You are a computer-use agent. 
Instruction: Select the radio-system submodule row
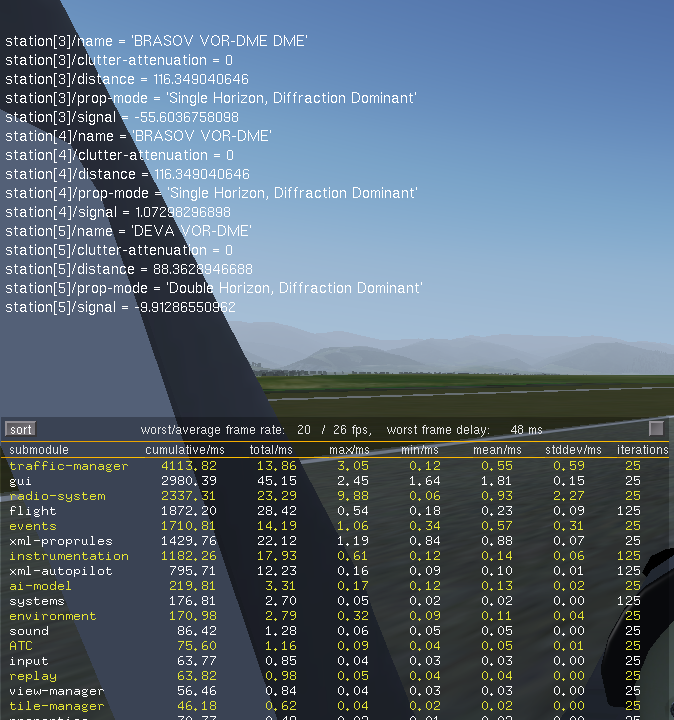[54, 496]
